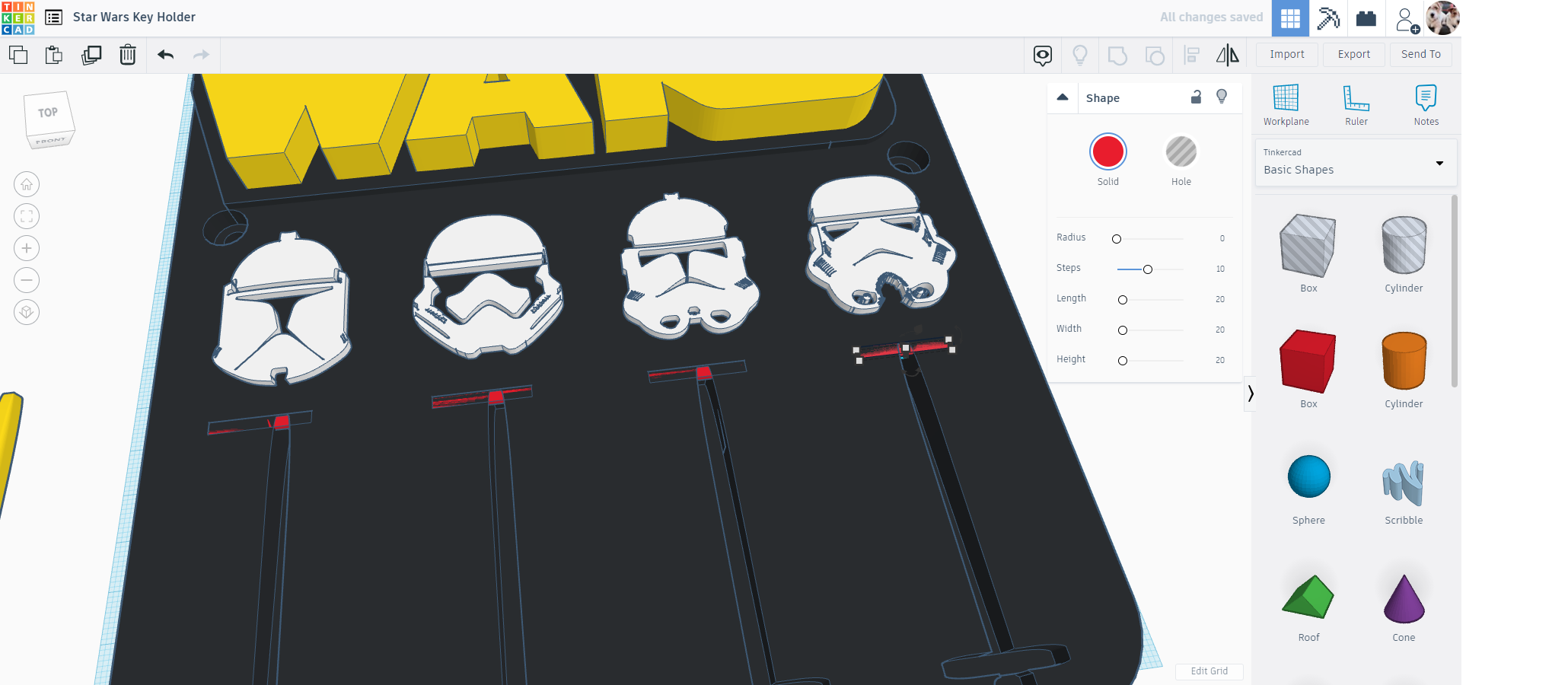Click the Paste toolbar icon

53,55
